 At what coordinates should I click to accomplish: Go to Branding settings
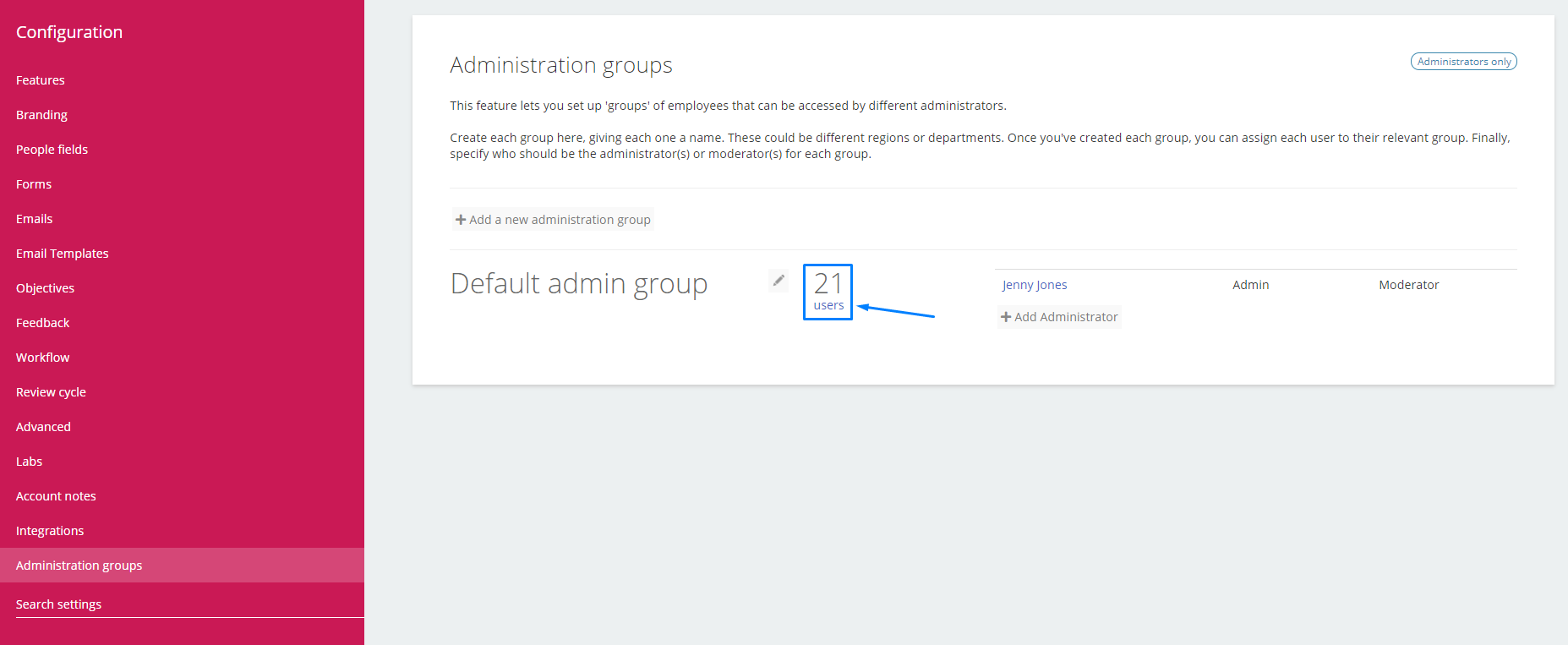coord(41,115)
